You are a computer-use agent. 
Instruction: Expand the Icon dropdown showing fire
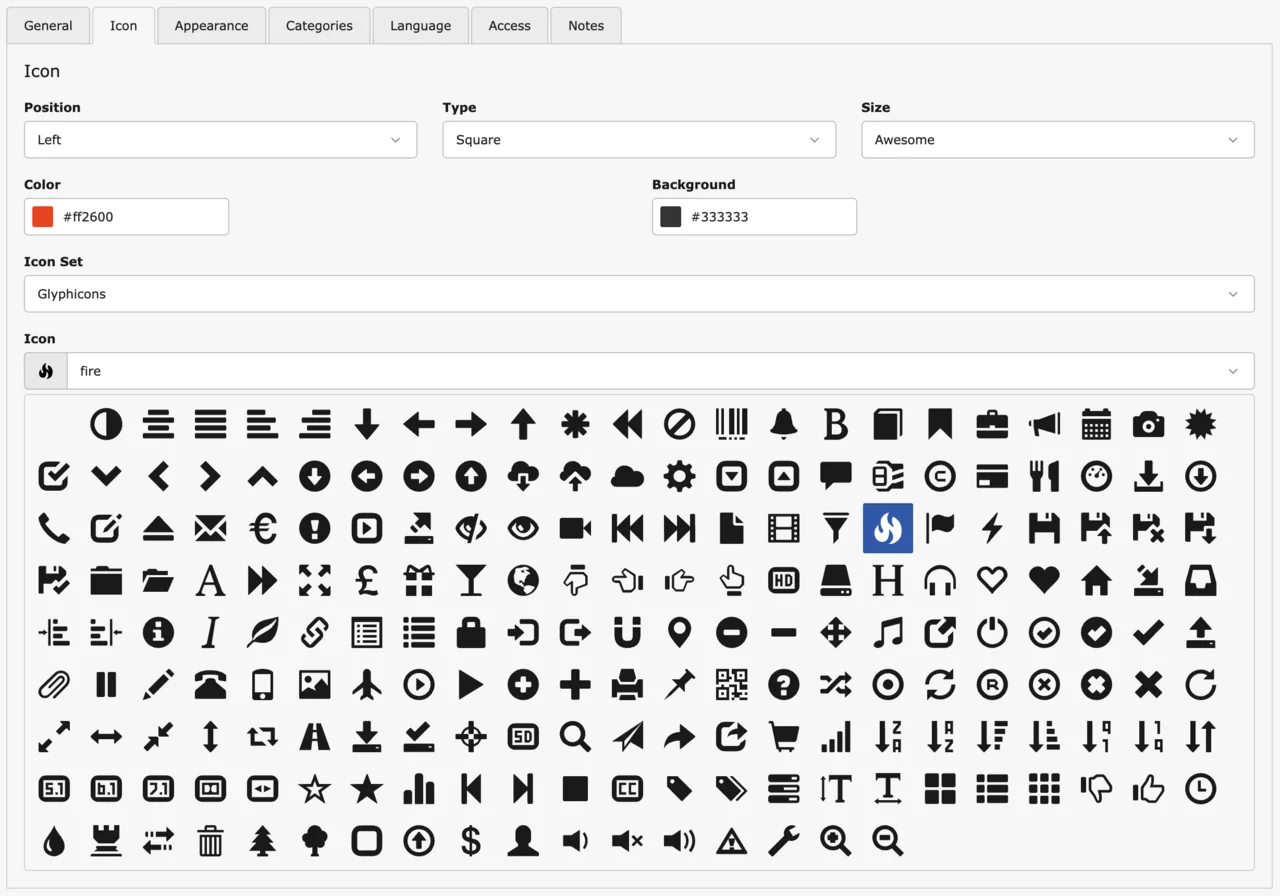coord(660,371)
